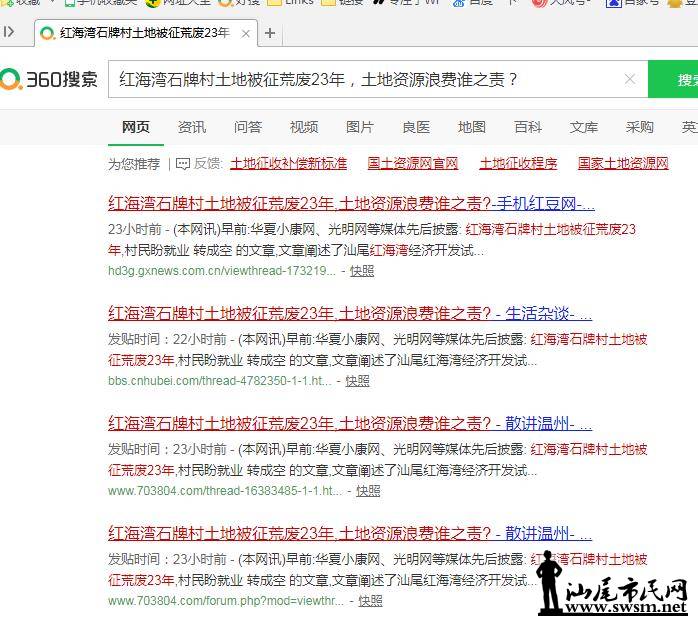Open the 土地征收补偿新标准 recommended link
The image size is (698, 621).
coord(288,163)
